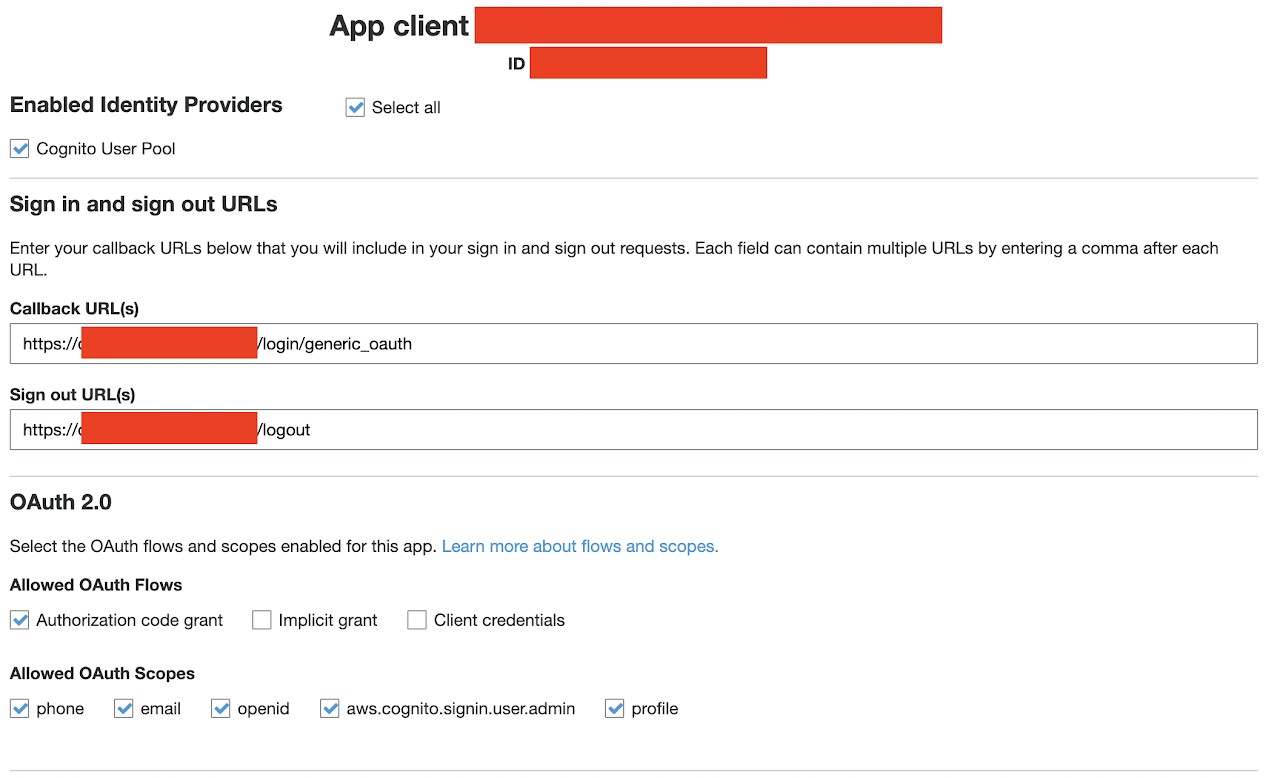Click the Allowed OAuth Flows label
Image resolution: width=1280 pixels, height=778 pixels.
96,585
